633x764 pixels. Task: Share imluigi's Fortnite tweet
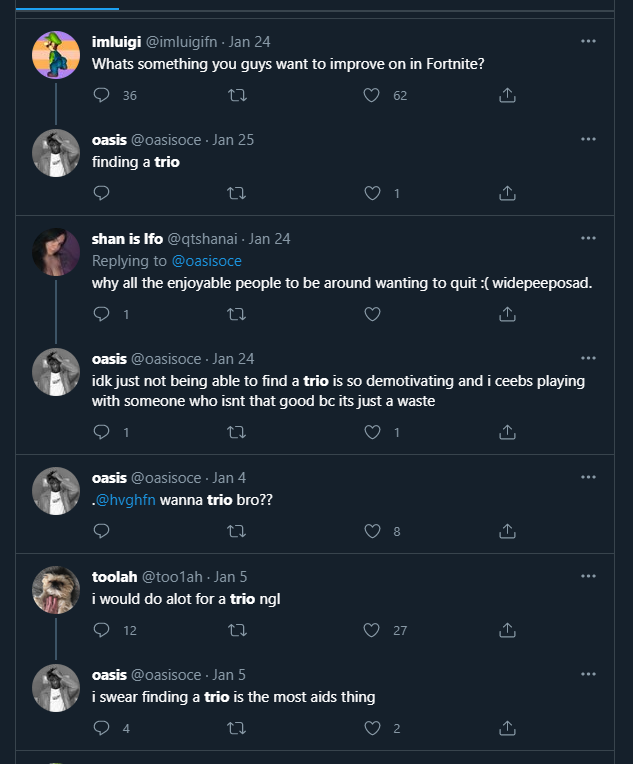[x=507, y=95]
